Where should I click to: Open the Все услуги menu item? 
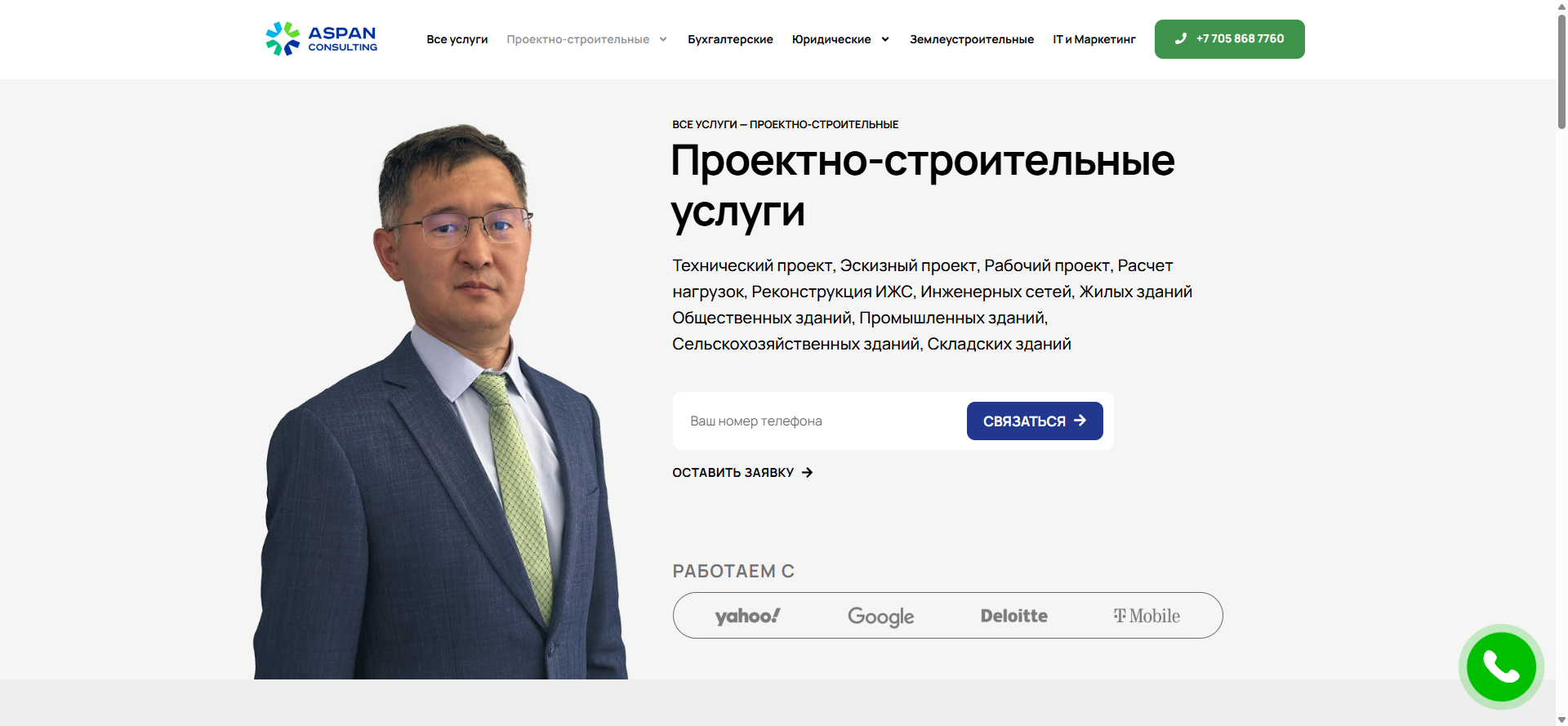point(457,39)
